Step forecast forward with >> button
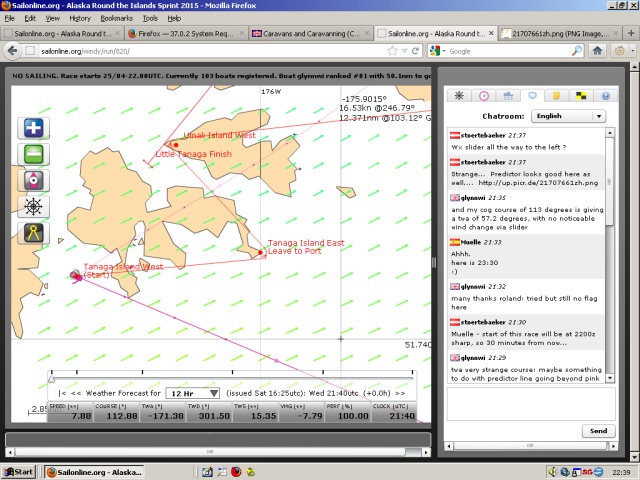Viewport: 640px width, 480px height. pyautogui.click(x=400, y=393)
